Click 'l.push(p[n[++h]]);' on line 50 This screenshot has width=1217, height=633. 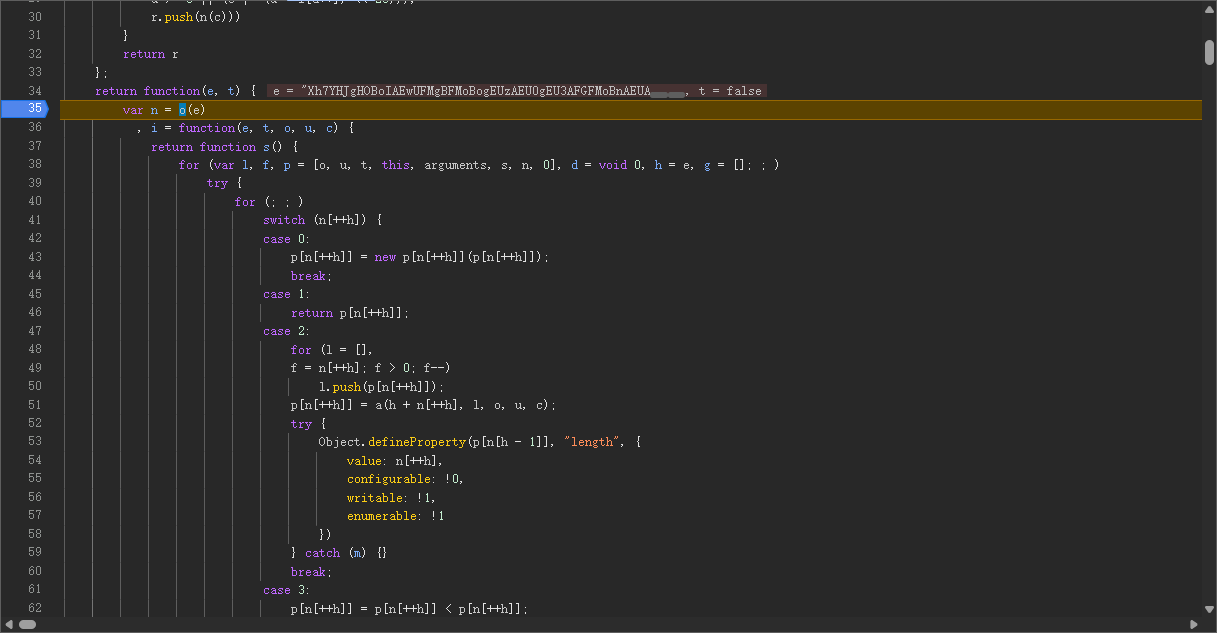click(382, 387)
